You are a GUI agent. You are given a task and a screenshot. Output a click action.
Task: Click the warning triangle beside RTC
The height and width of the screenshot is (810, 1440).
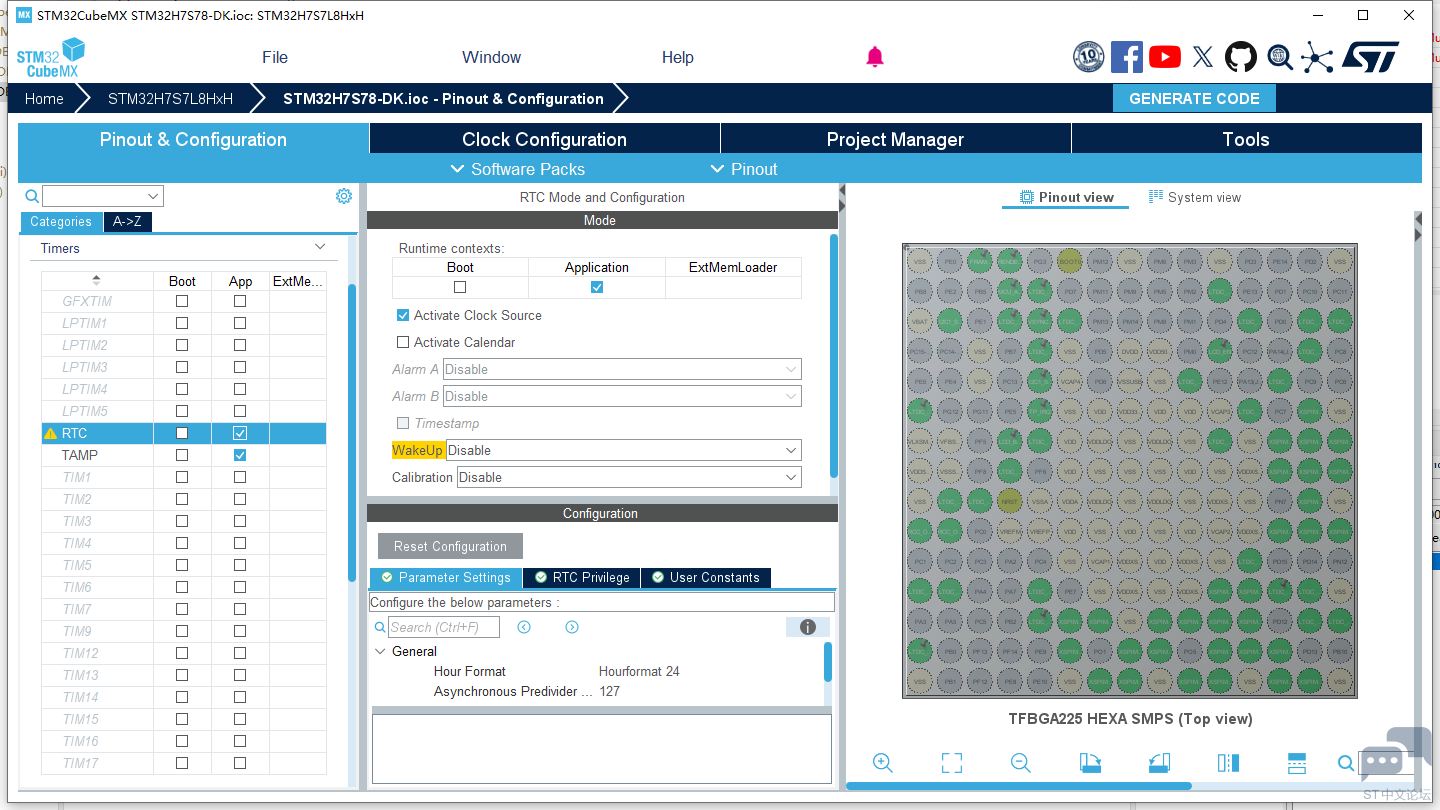[50, 433]
